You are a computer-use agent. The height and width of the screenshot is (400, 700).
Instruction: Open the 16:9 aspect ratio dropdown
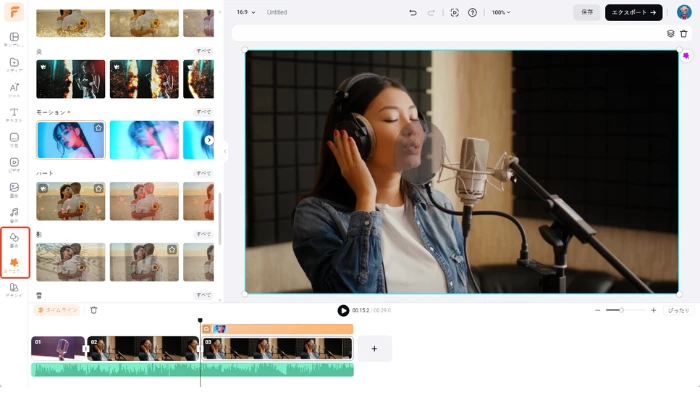245,12
